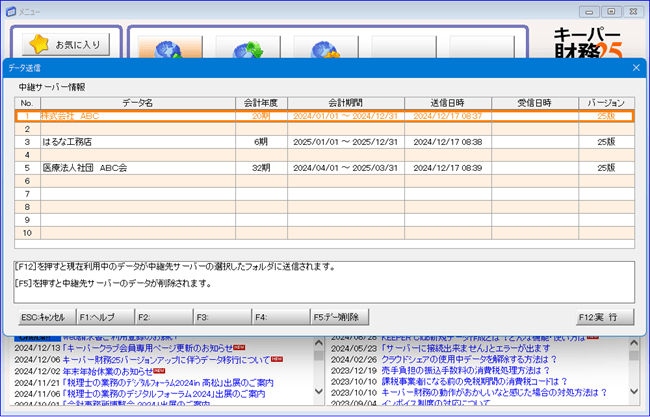Open the キーパー財務25バージョンアップ data migration link
Screen dimensions: 650x417
click(x=166, y=359)
